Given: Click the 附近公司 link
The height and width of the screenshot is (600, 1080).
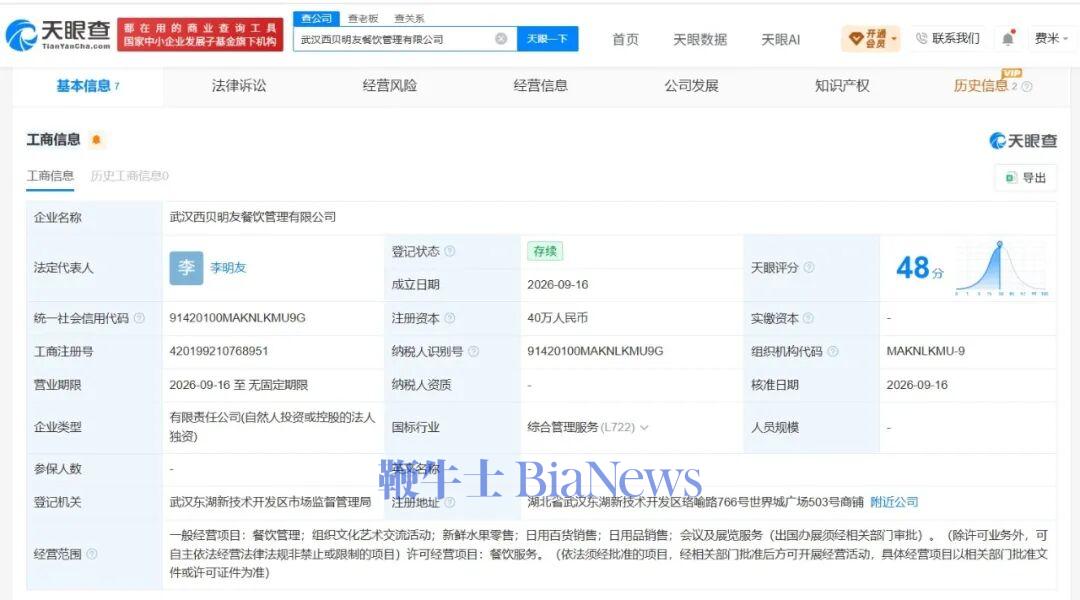Looking at the screenshot, I should (894, 502).
